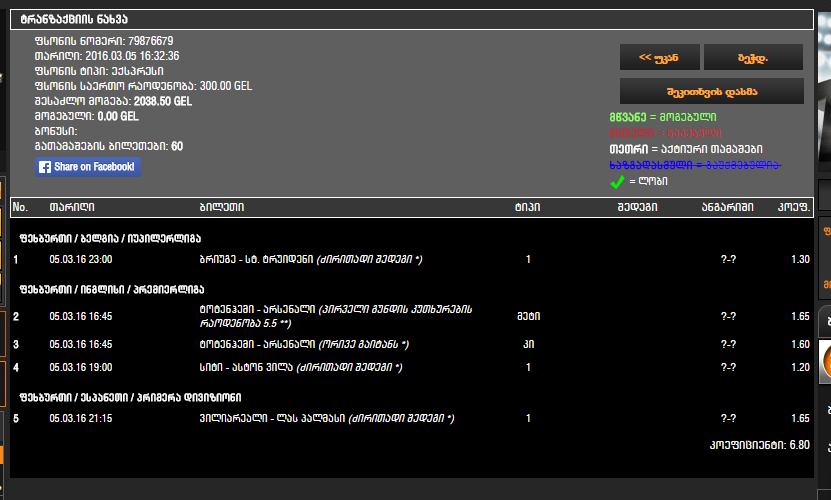Click the ?-? score in row 1
Viewport: 831px width, 500px height.
pyautogui.click(x=728, y=259)
